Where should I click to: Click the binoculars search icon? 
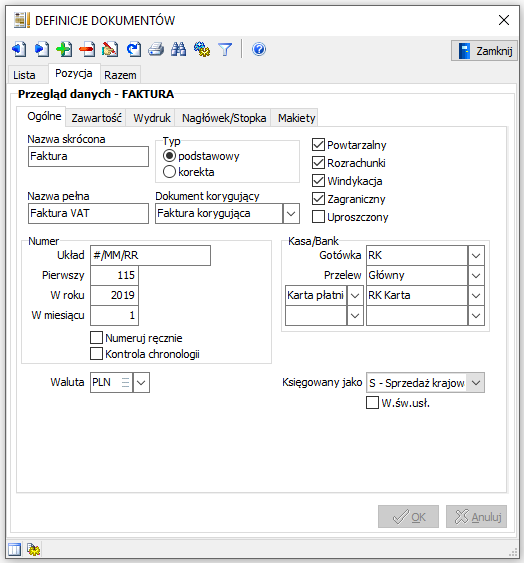pos(178,49)
